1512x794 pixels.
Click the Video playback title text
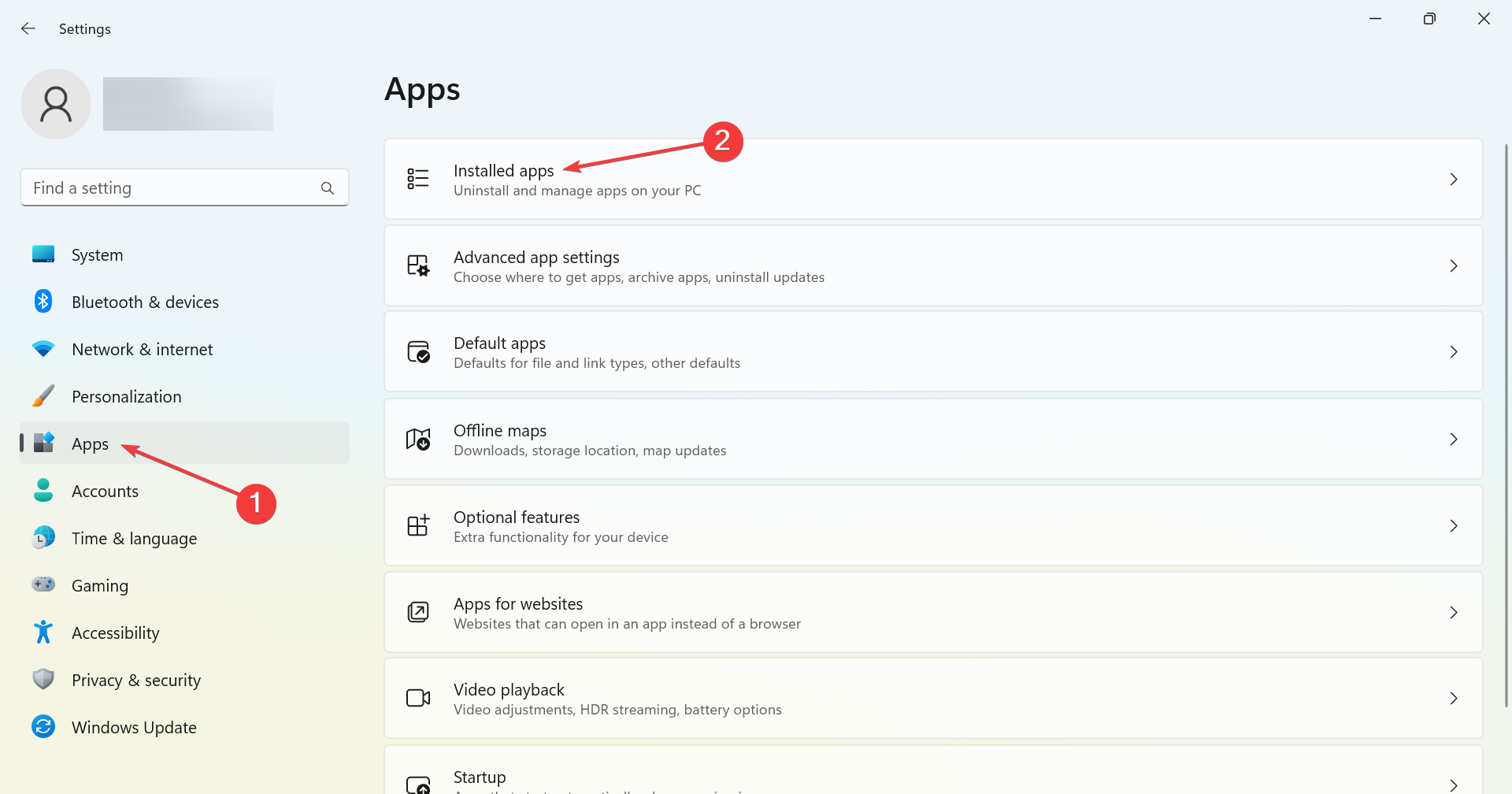(509, 690)
